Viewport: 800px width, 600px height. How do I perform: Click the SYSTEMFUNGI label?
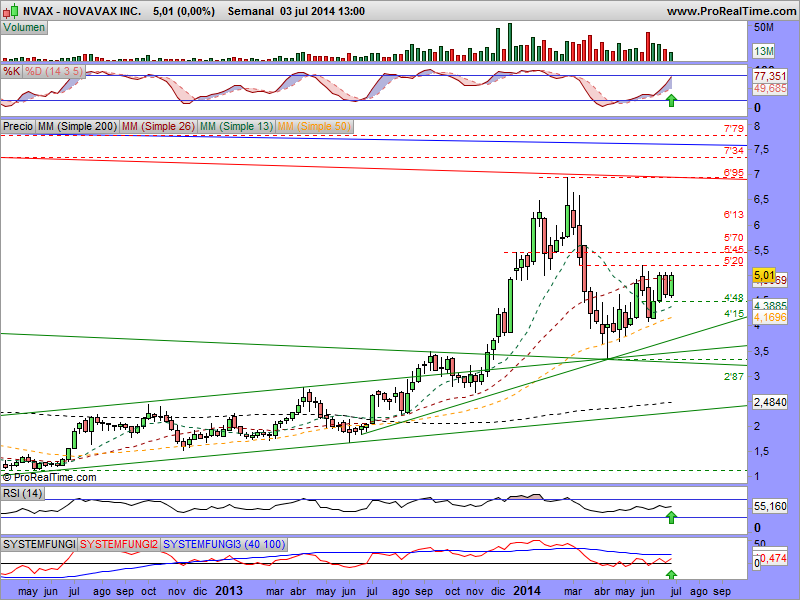coord(39,544)
